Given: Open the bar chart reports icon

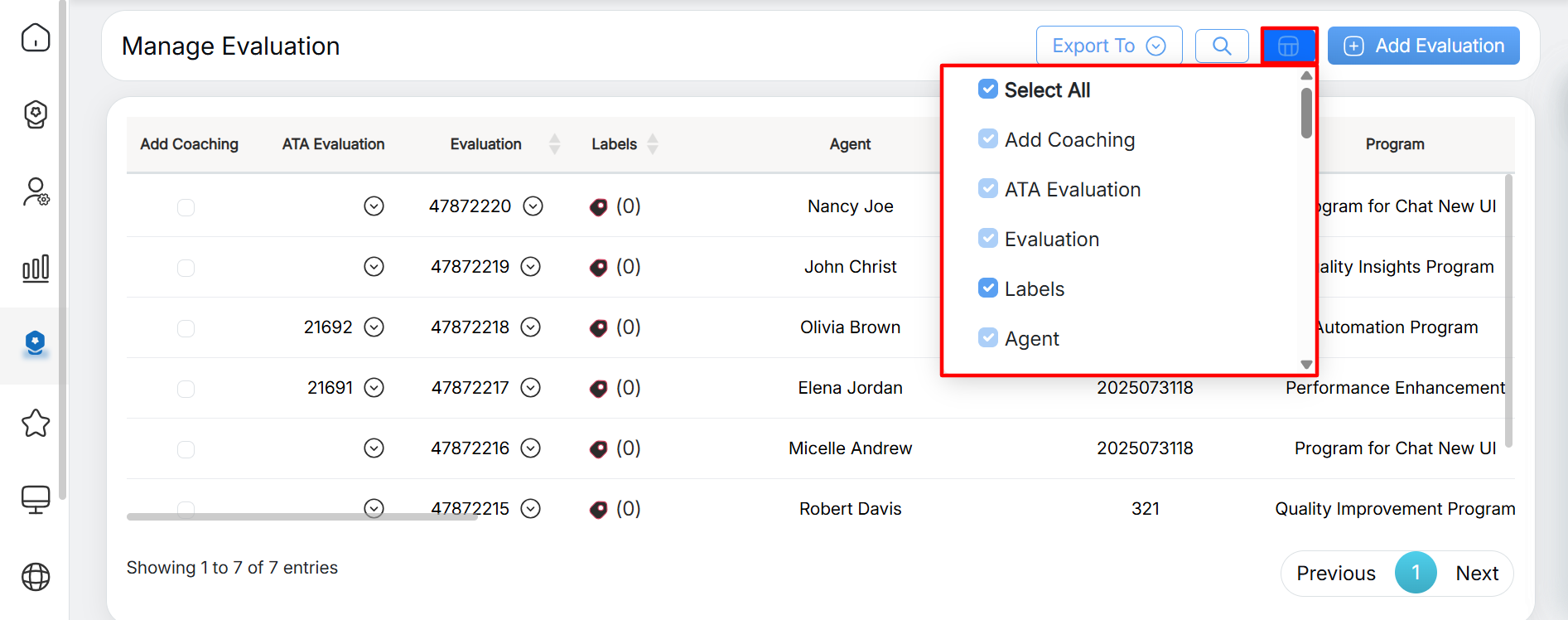Looking at the screenshot, I should coord(36,268).
